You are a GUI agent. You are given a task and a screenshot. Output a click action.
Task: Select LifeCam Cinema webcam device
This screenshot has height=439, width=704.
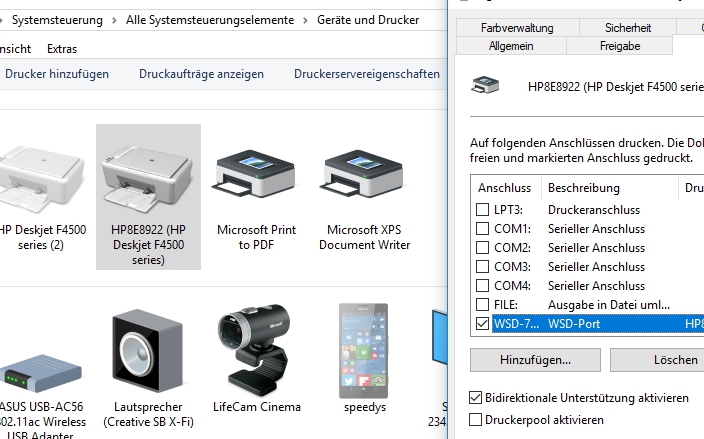click(x=254, y=350)
